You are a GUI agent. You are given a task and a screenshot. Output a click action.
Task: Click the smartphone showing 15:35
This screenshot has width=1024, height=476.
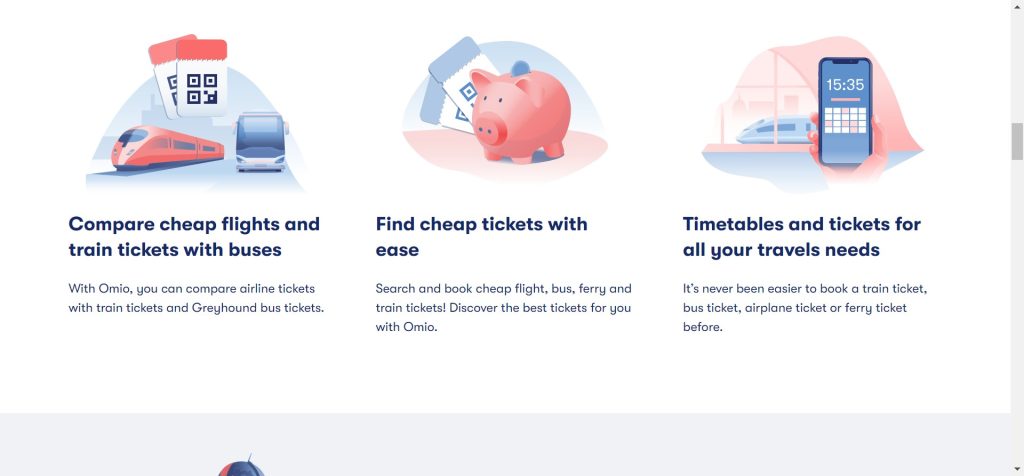point(845,110)
